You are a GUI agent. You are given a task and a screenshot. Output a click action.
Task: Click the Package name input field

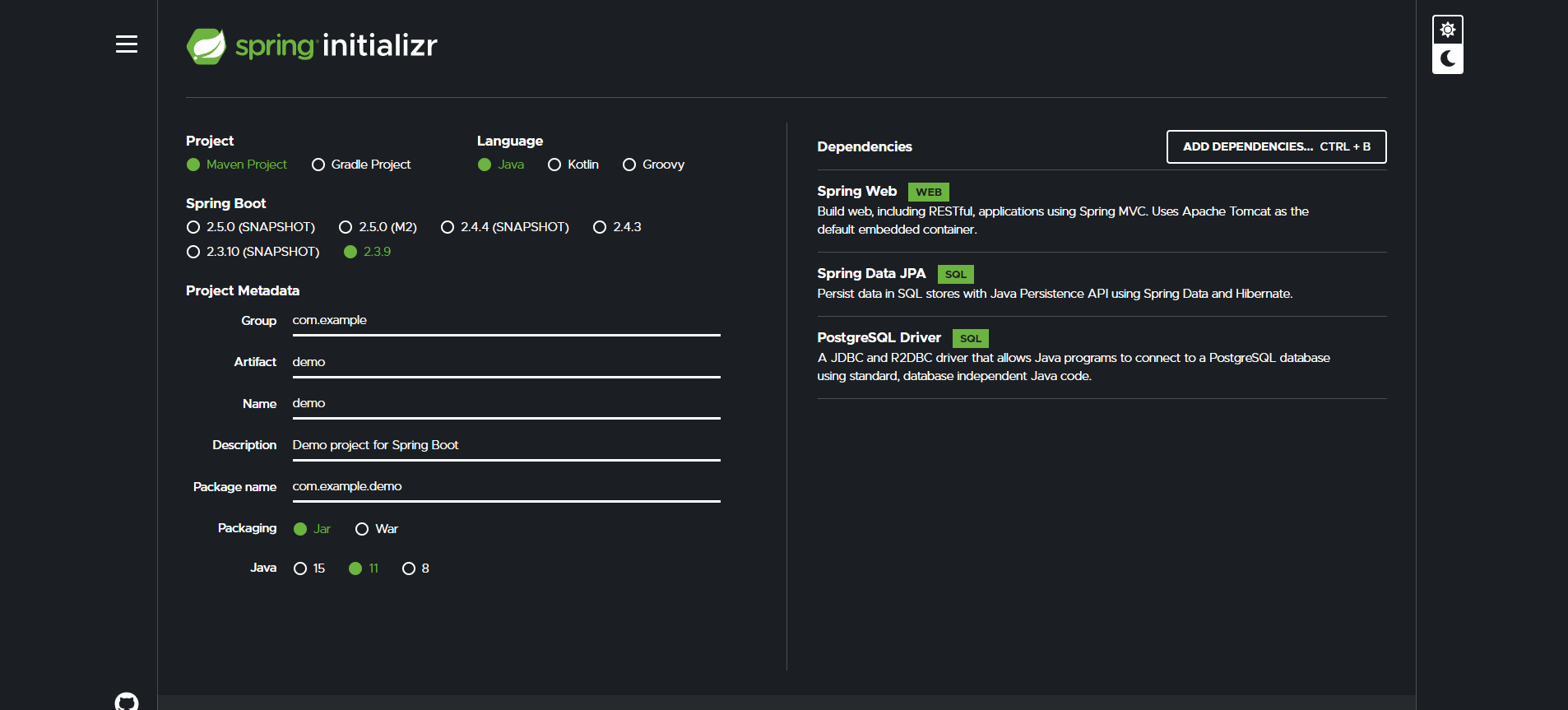[507, 487]
